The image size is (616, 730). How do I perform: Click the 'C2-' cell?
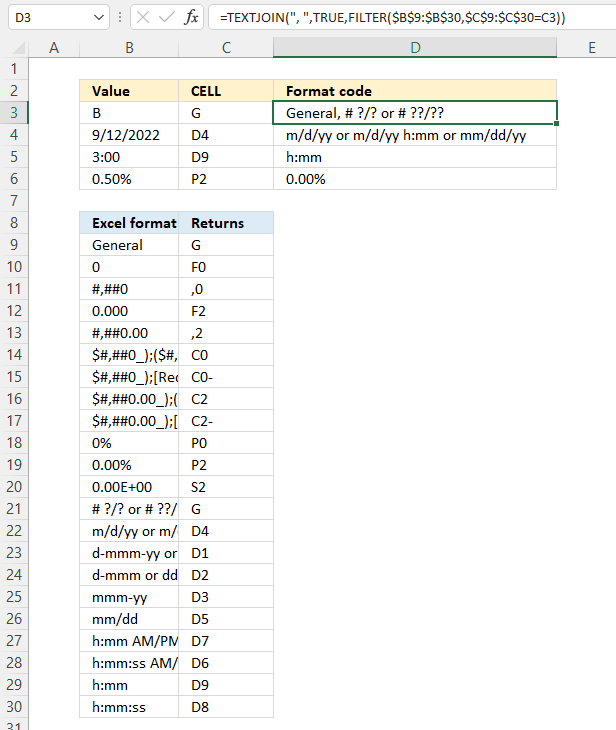pos(226,421)
